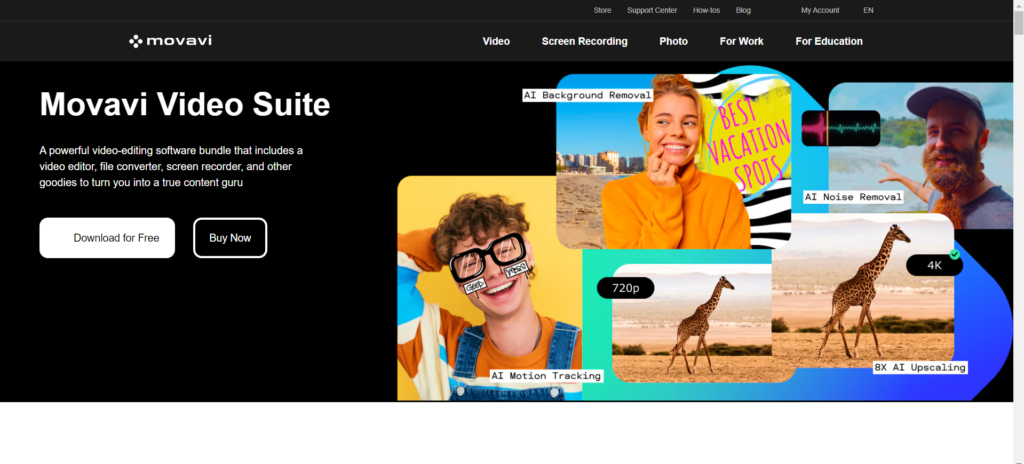Visit the Blog link
Screen dimensions: 1024x464
743,10
